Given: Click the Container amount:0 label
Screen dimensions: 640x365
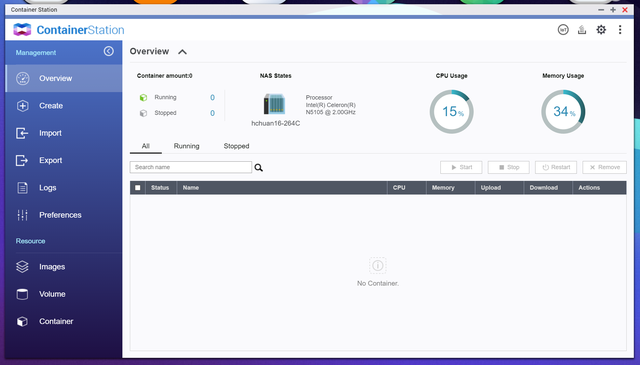Looking at the screenshot, I should [x=164, y=76].
